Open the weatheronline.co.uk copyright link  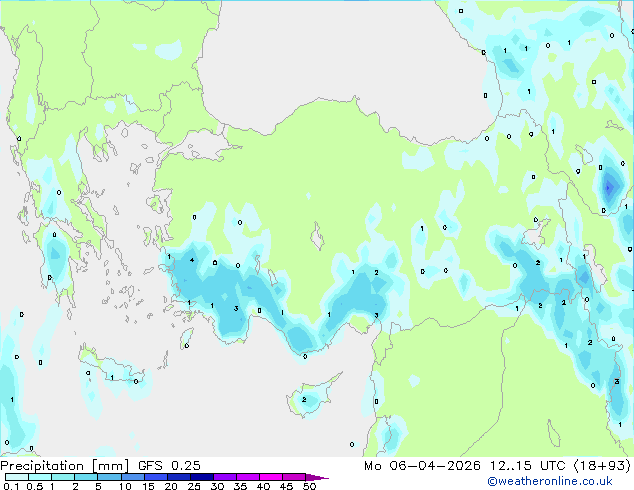point(549,481)
